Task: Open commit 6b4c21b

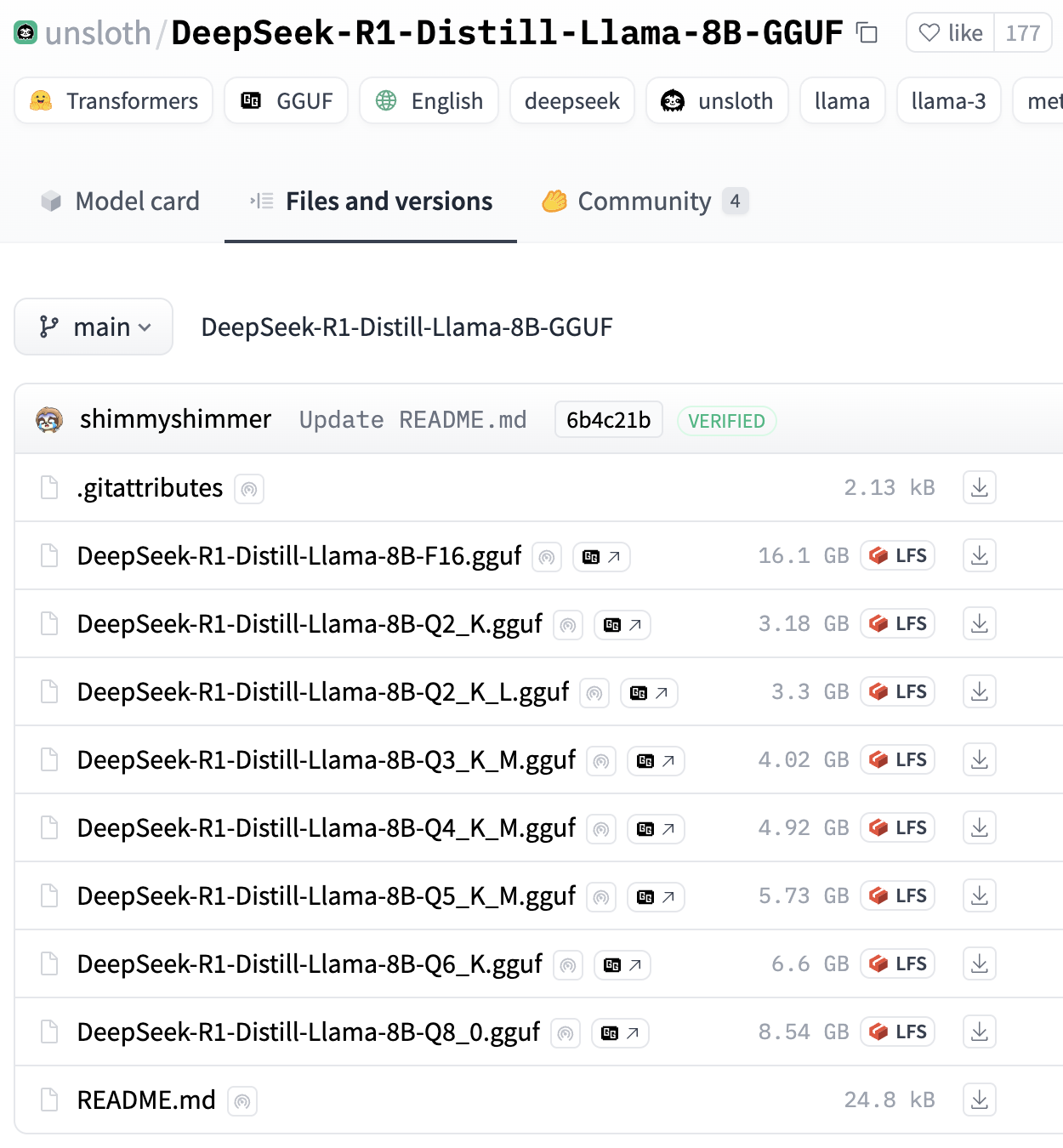Action: coord(608,420)
